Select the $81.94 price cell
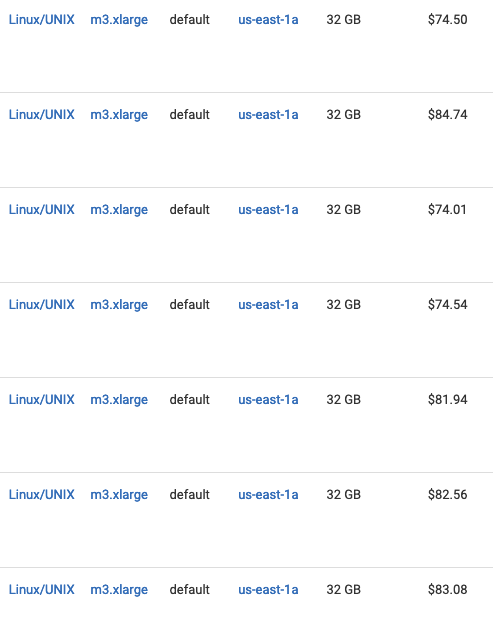The image size is (493, 618). pos(447,399)
